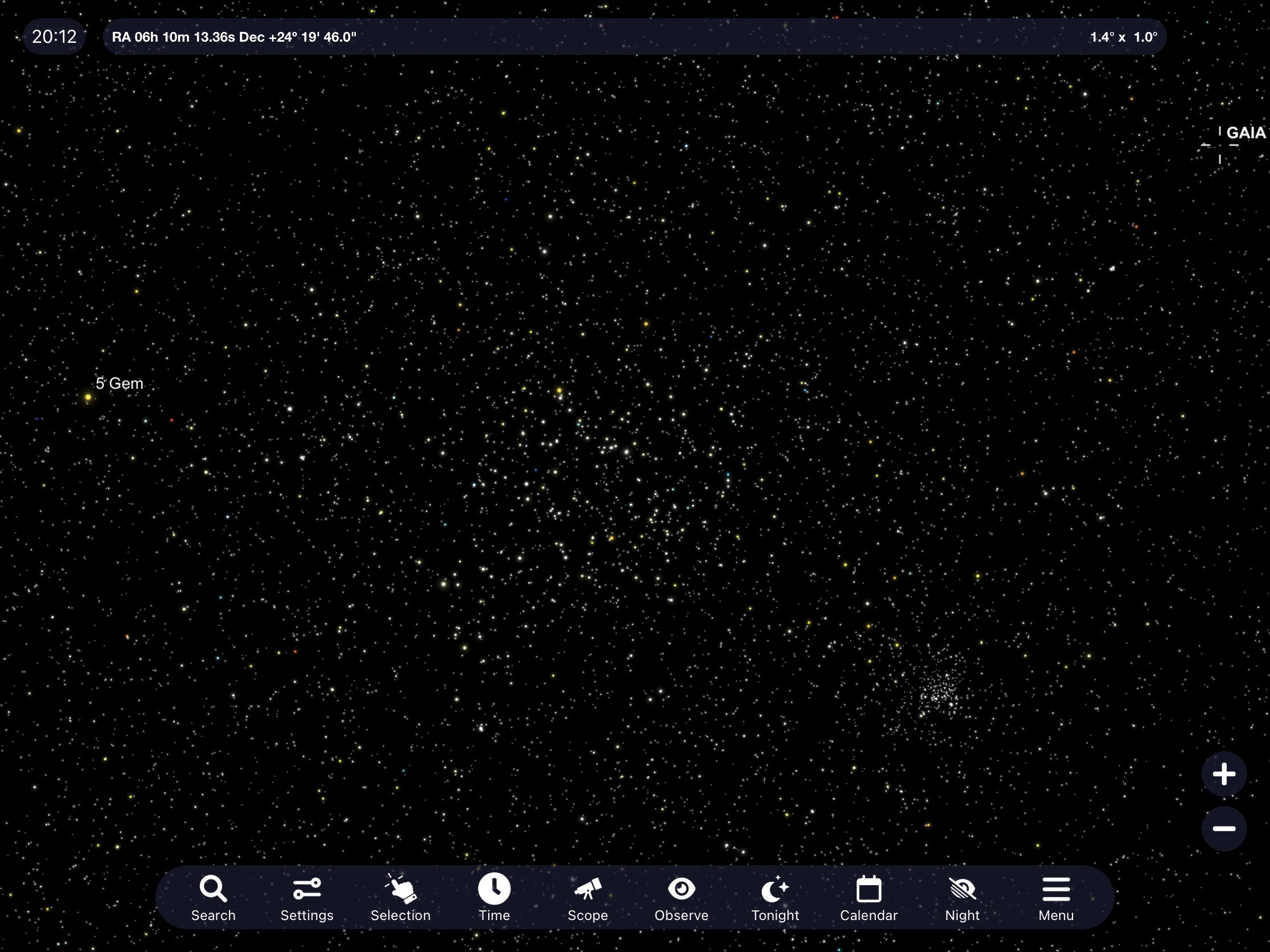The image size is (1270, 952).
Task: Open the main Menu
Action: [1056, 898]
